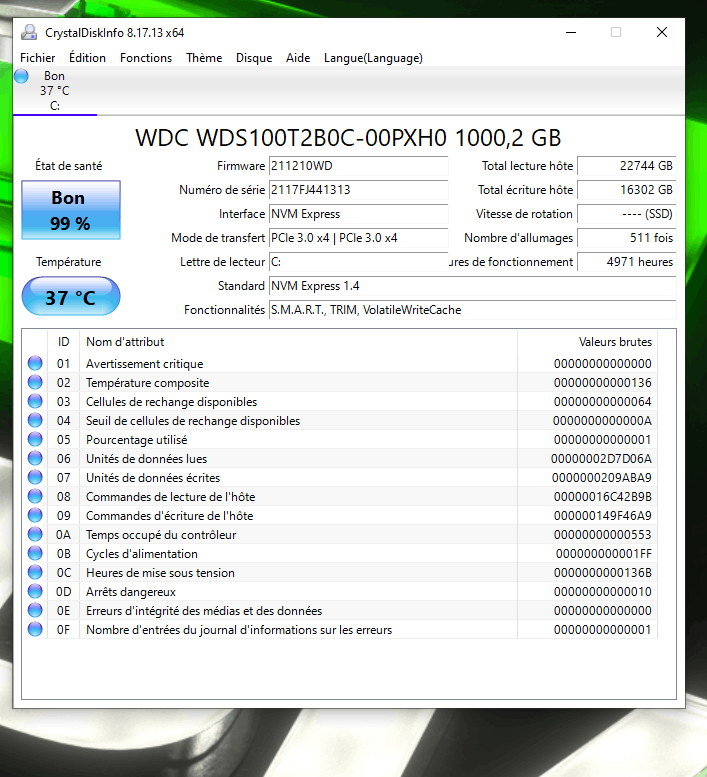Viewport: 707px width, 777px height.
Task: Open the Langue(Language) menu
Action: [373, 58]
